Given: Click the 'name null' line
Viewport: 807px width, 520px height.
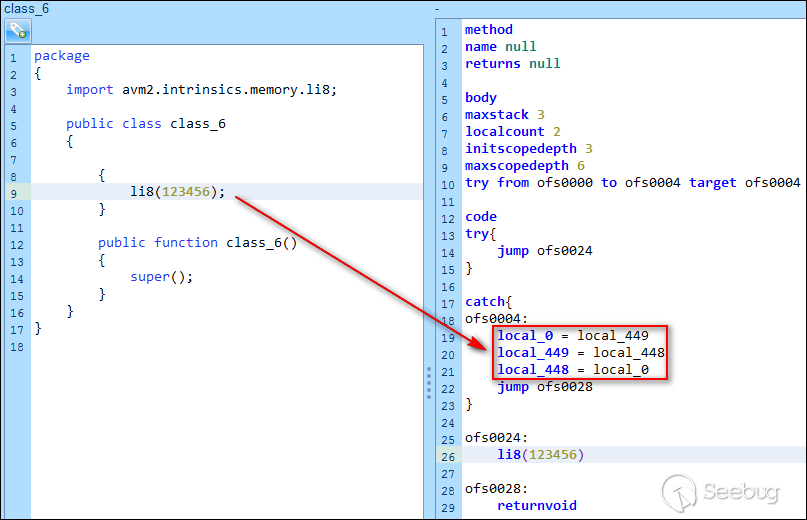Looking at the screenshot, I should [x=500, y=47].
